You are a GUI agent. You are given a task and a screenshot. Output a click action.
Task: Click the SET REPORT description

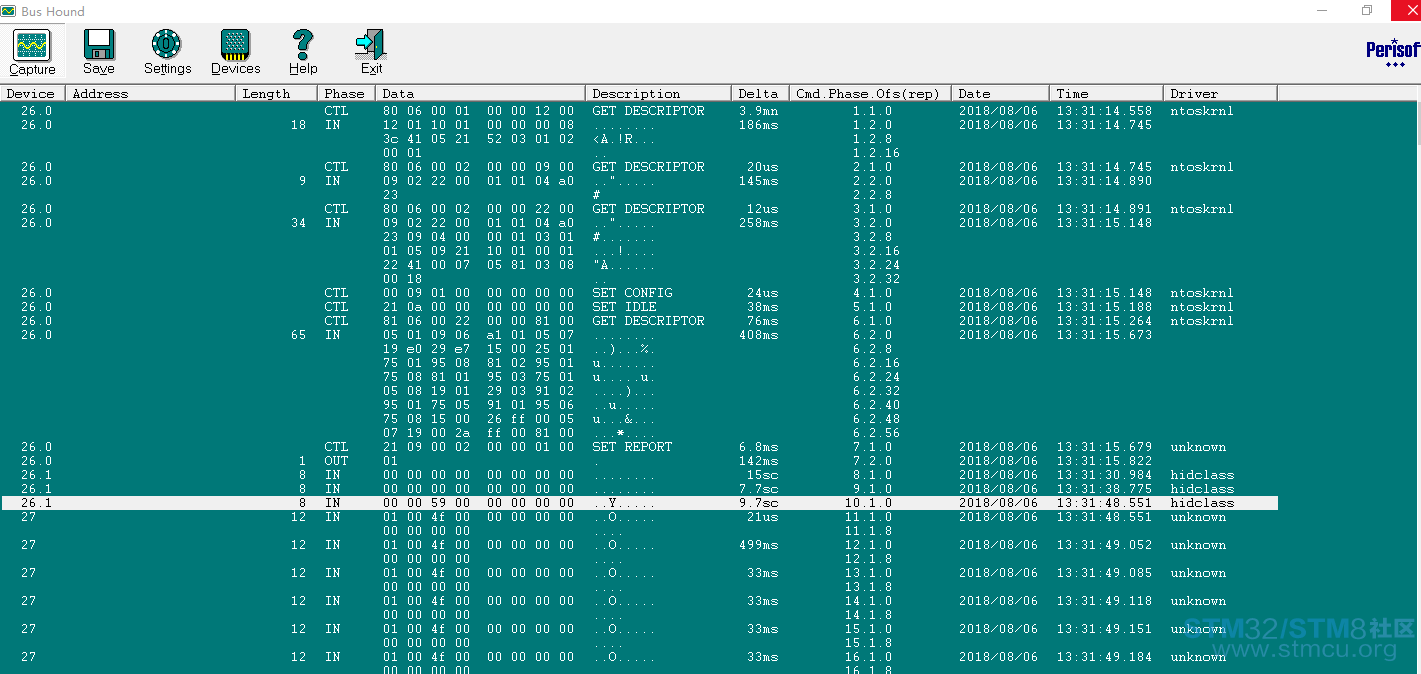(632, 447)
